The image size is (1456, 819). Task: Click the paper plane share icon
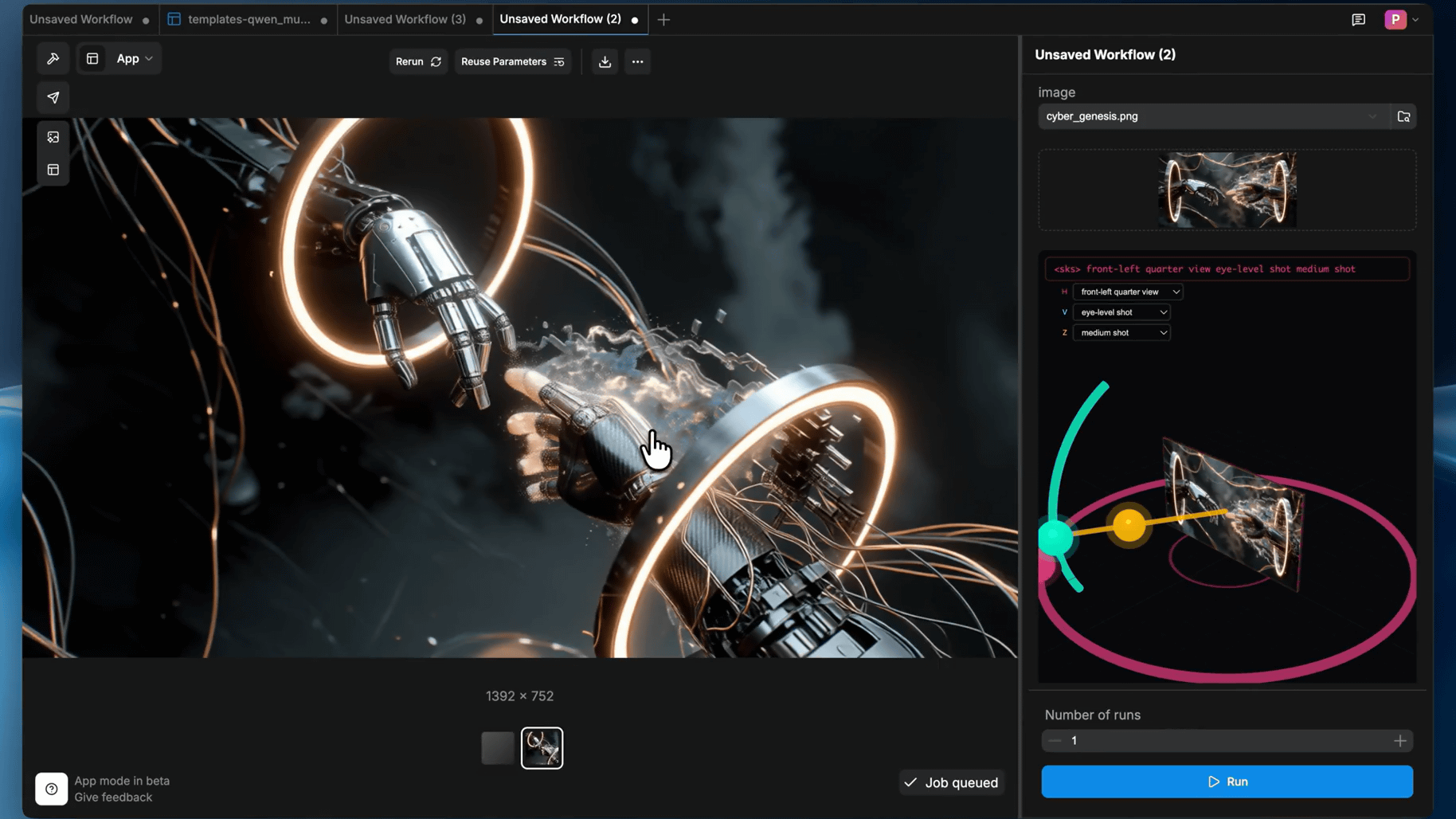coord(53,97)
